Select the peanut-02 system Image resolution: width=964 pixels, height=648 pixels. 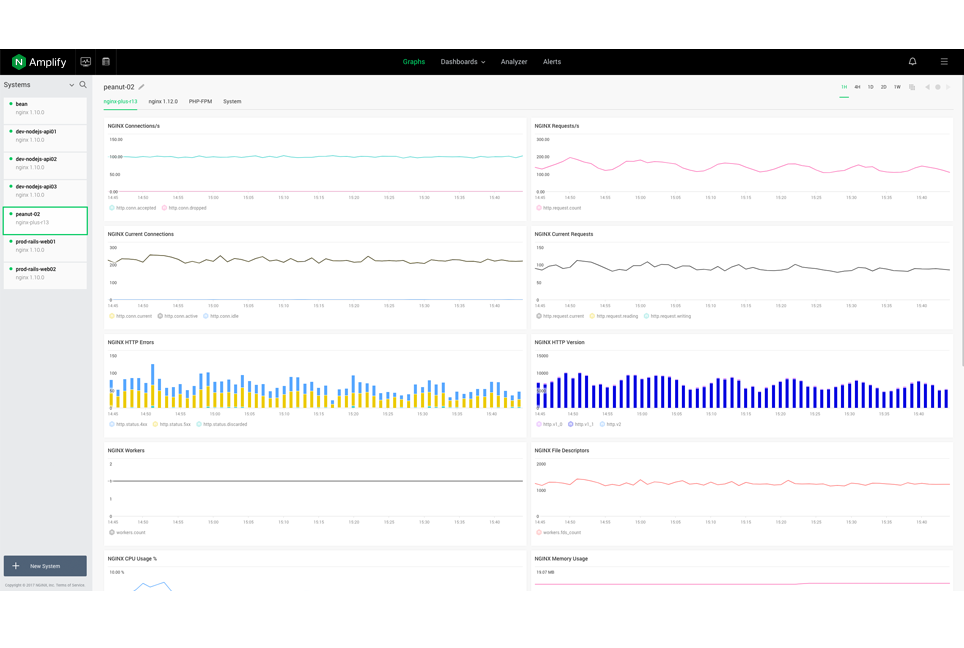pos(45,221)
